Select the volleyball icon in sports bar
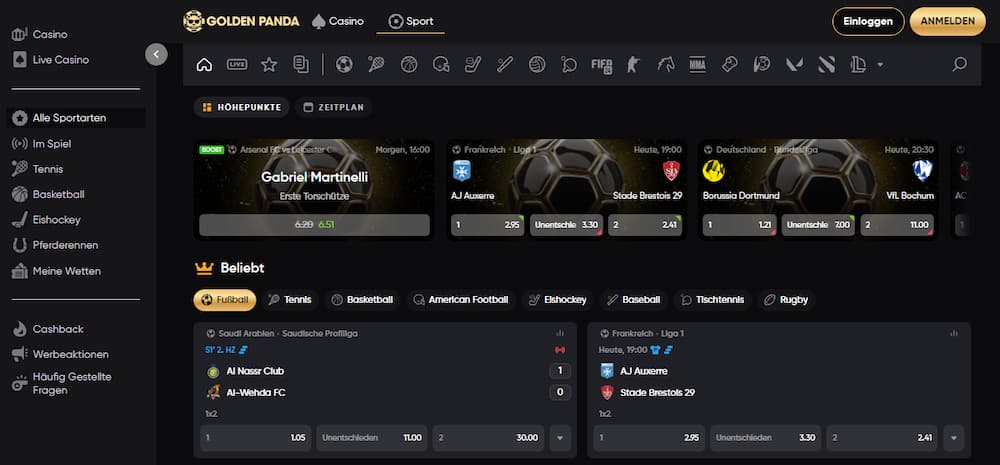 [x=537, y=64]
